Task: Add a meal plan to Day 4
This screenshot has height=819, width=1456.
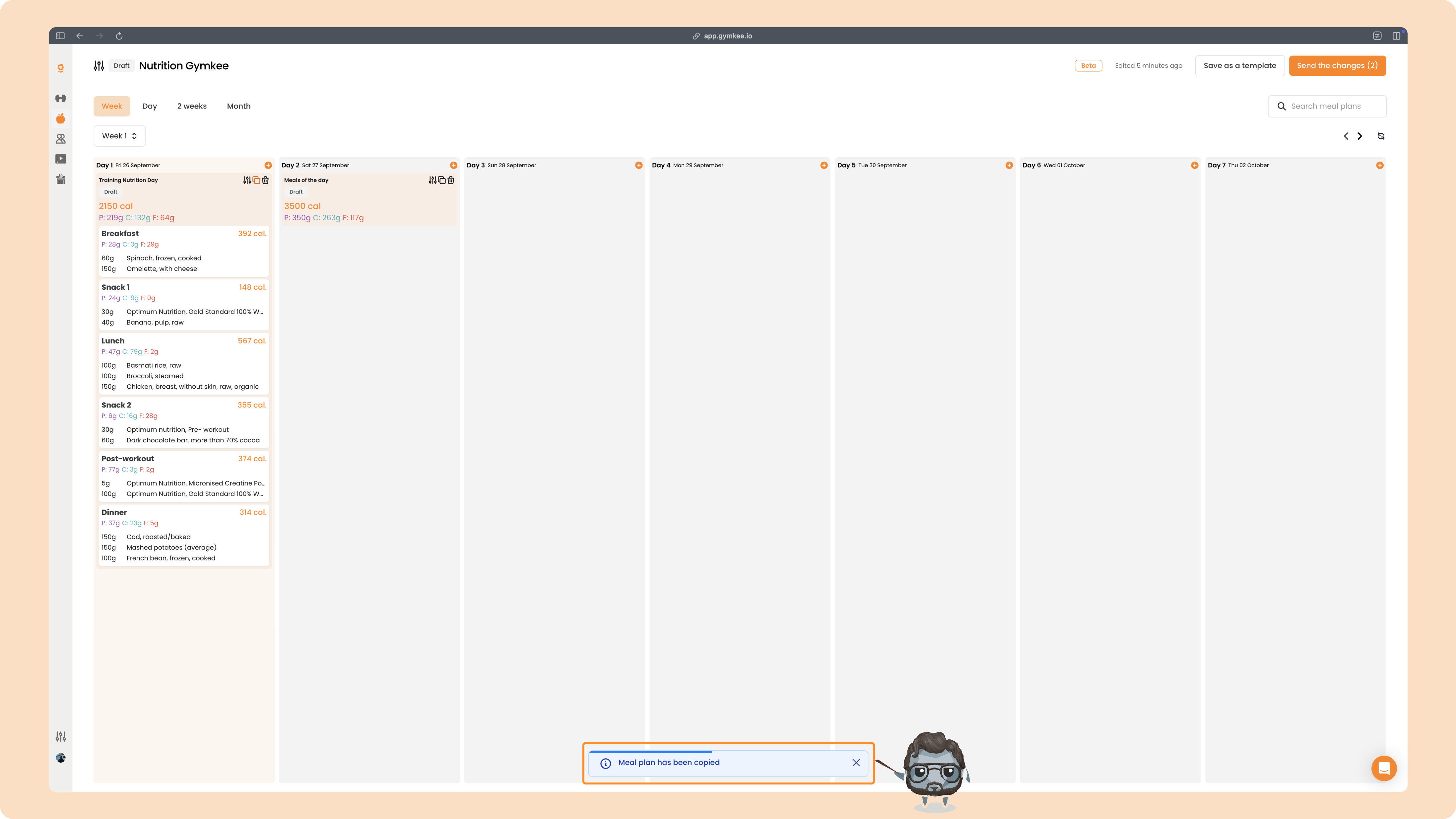Action: click(x=824, y=165)
